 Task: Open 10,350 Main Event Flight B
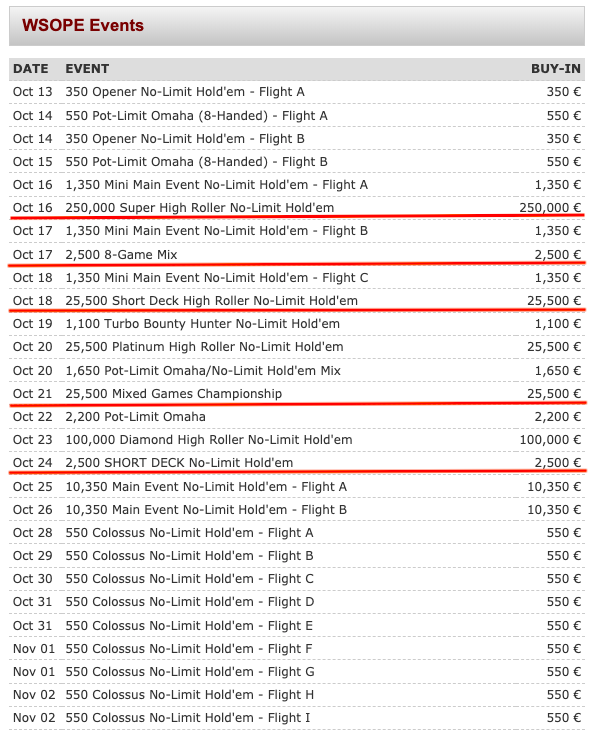(x=206, y=509)
